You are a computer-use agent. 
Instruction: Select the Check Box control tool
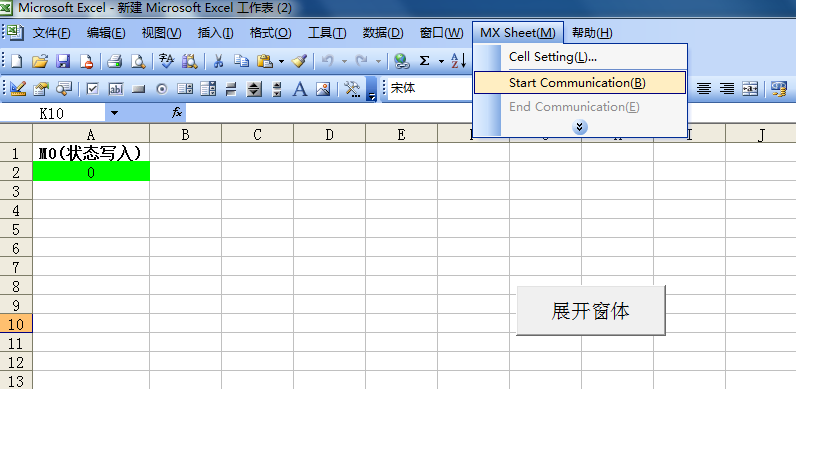(93, 89)
